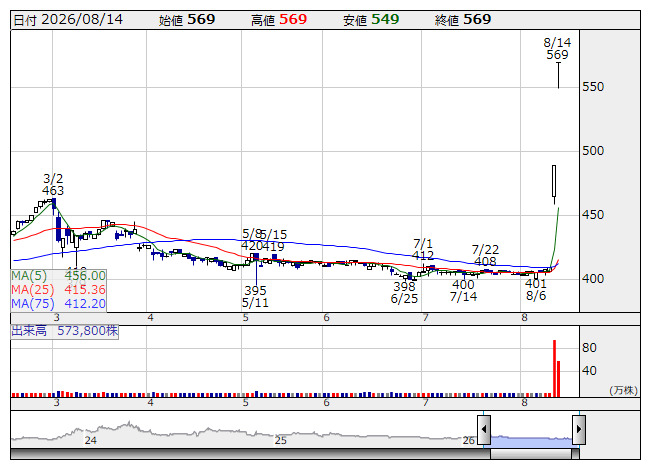653x470 pixels.
Task: Click the large white candlestick near 490
Action: point(554,181)
